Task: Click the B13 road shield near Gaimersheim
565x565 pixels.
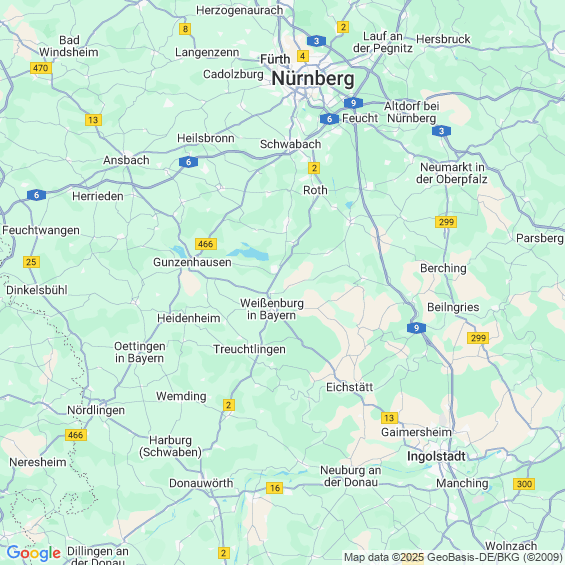Action: 390,418
